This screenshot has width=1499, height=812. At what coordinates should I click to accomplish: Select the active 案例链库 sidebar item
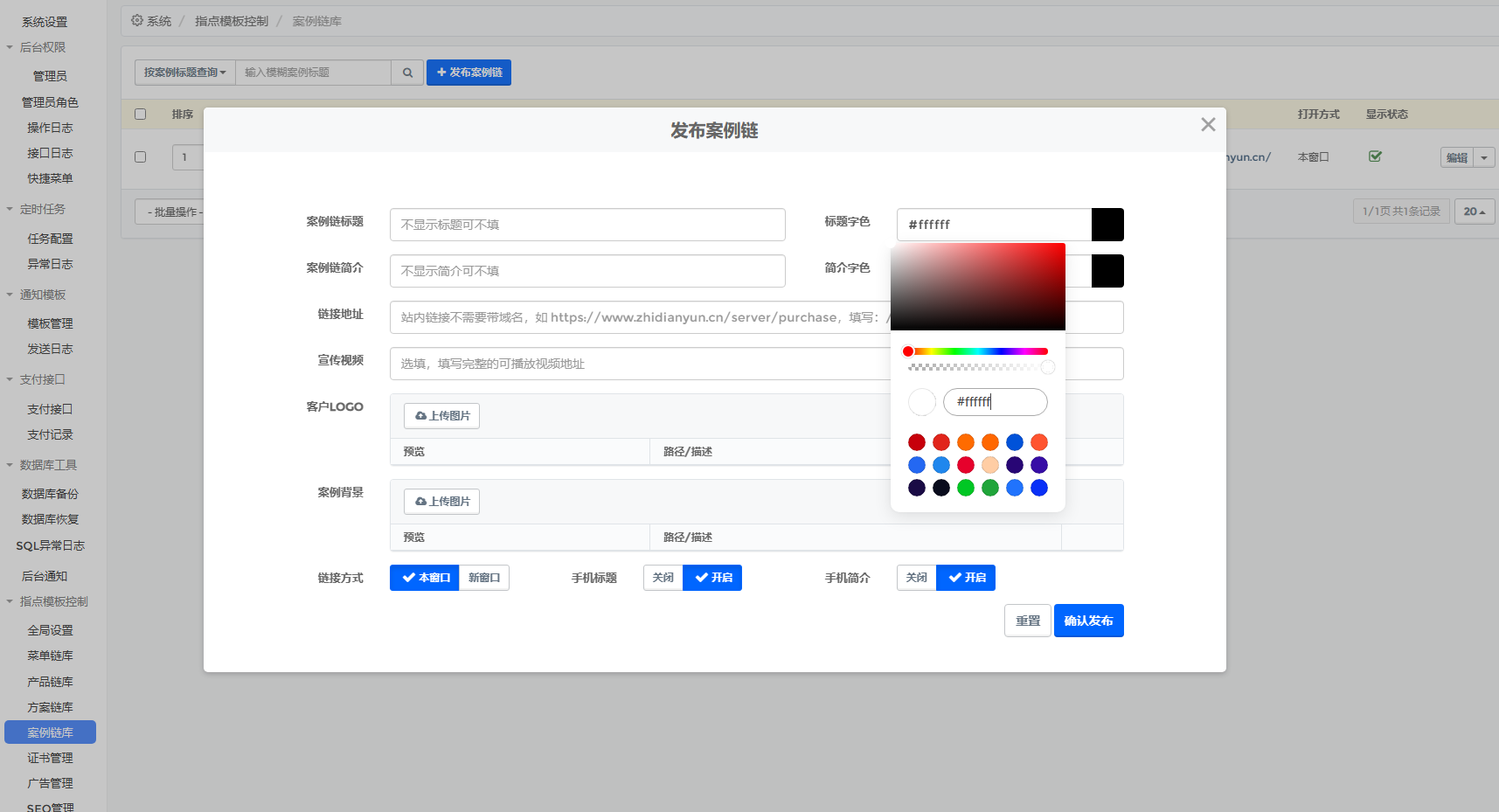click(50, 732)
